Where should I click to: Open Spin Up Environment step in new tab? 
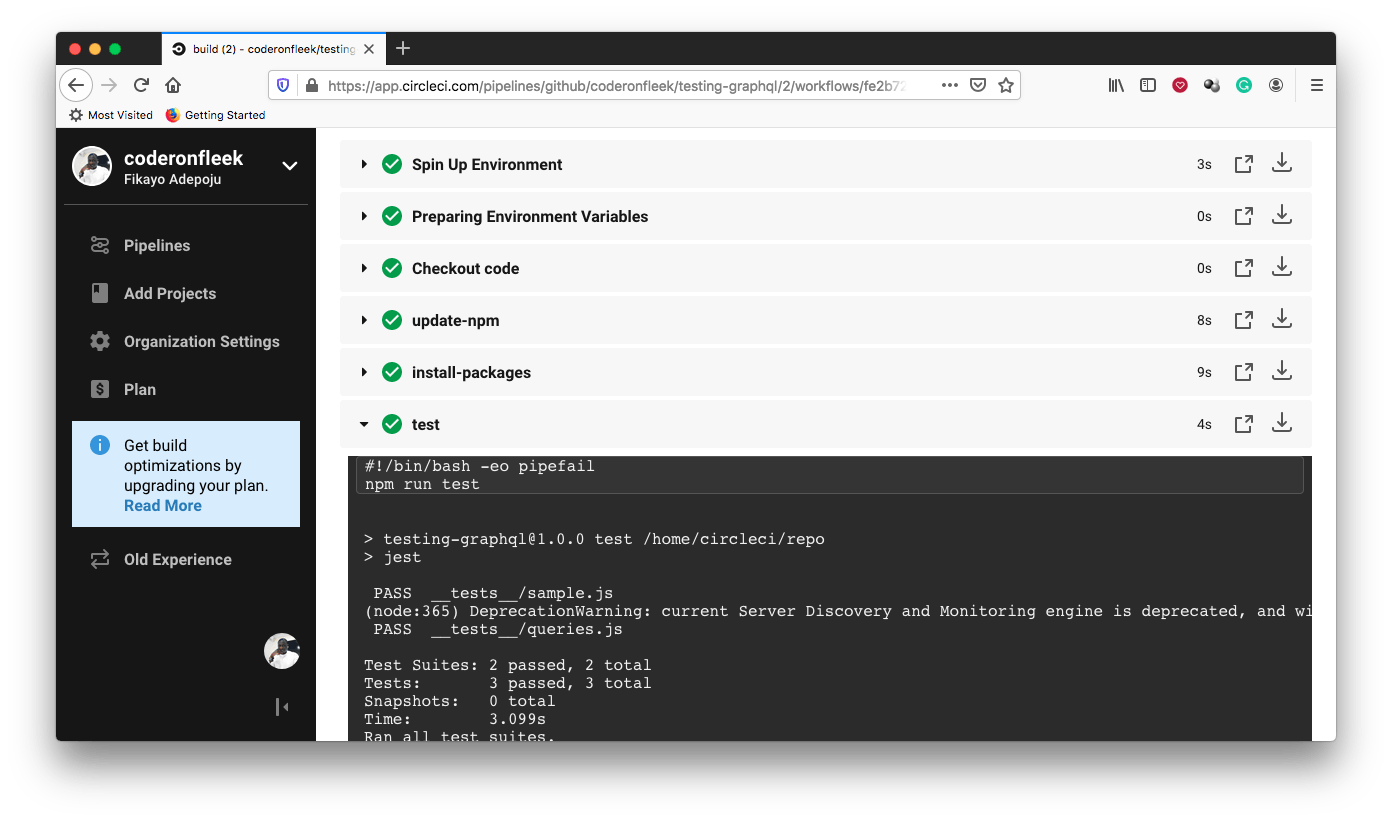[x=1243, y=163]
